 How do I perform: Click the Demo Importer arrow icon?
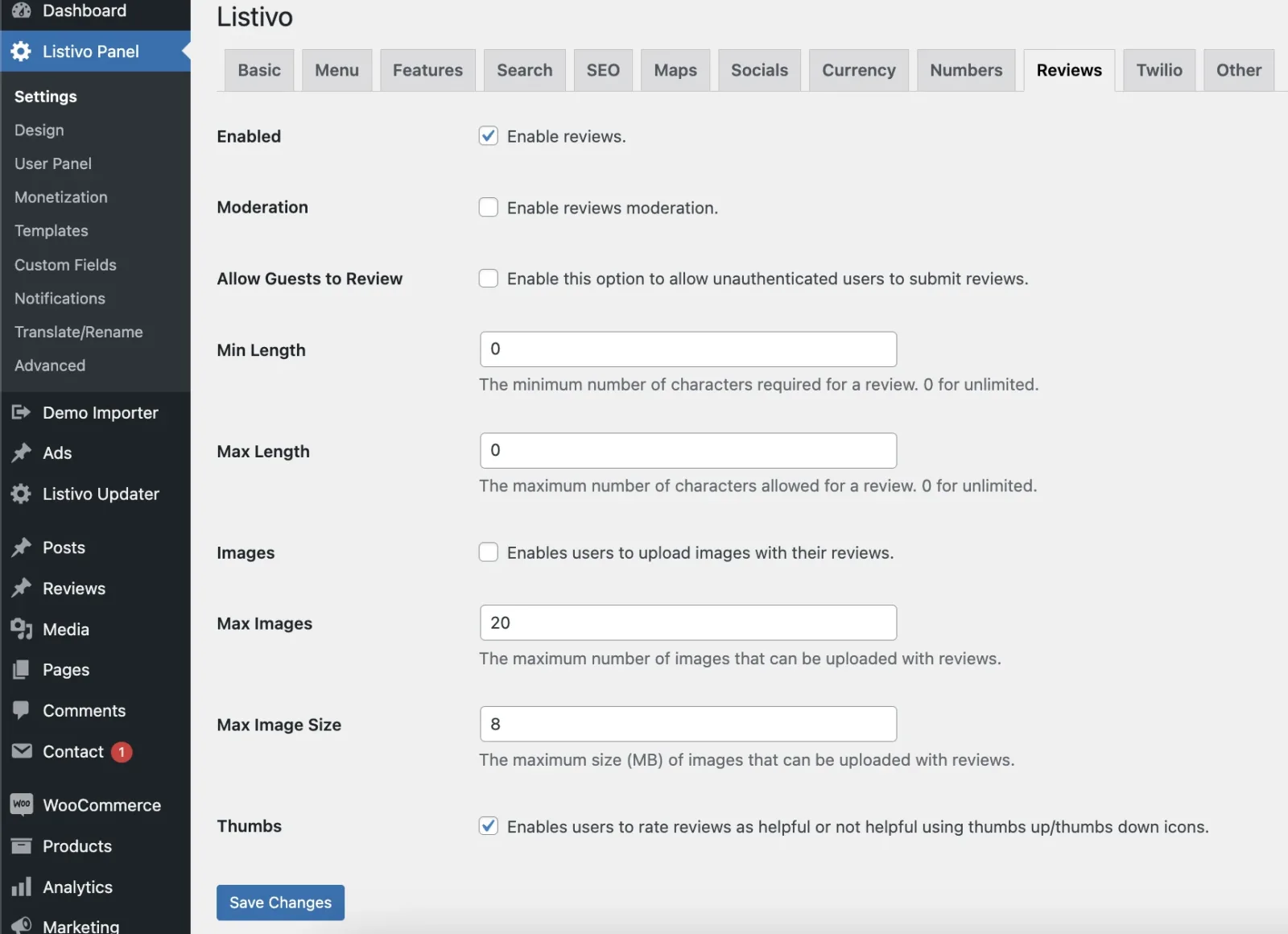[x=21, y=412]
